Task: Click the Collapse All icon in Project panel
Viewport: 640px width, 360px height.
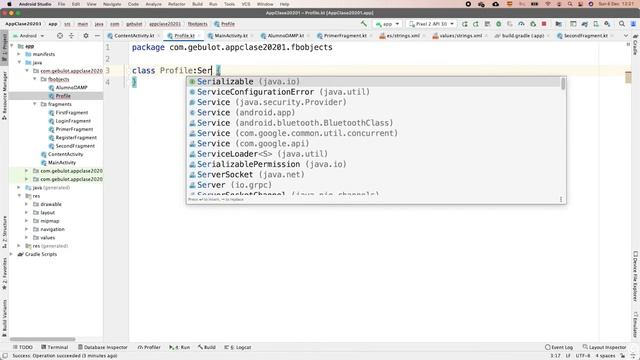Action: tap(71, 36)
